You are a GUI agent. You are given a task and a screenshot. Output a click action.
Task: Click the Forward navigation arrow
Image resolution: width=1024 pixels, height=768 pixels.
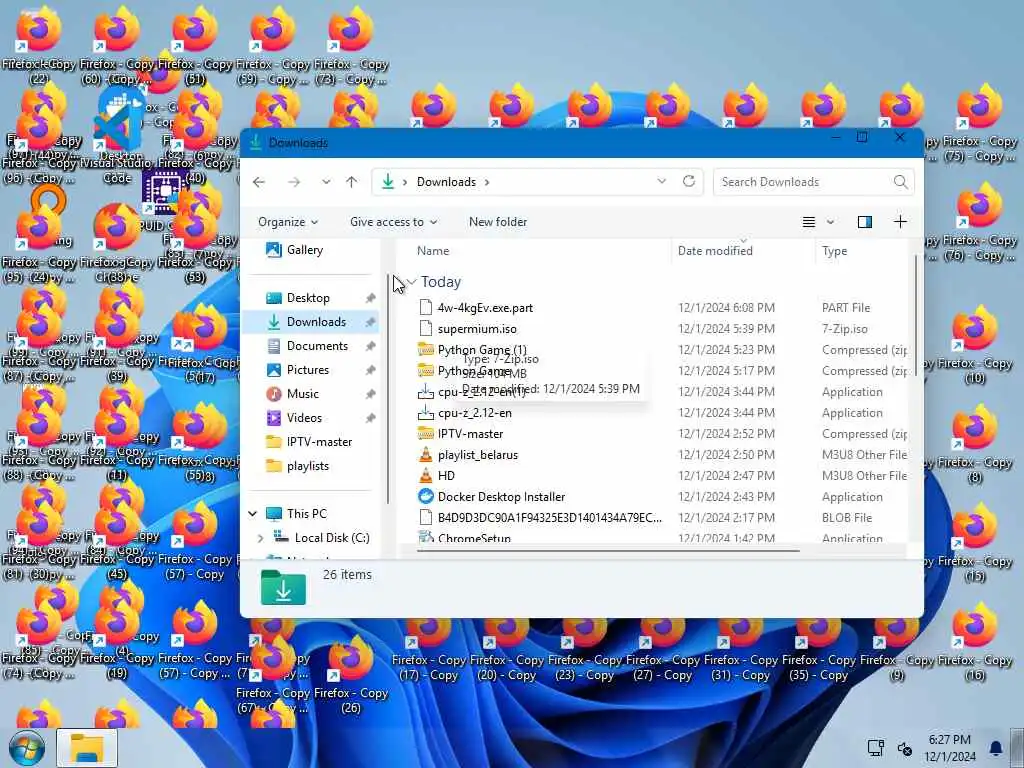tap(294, 182)
